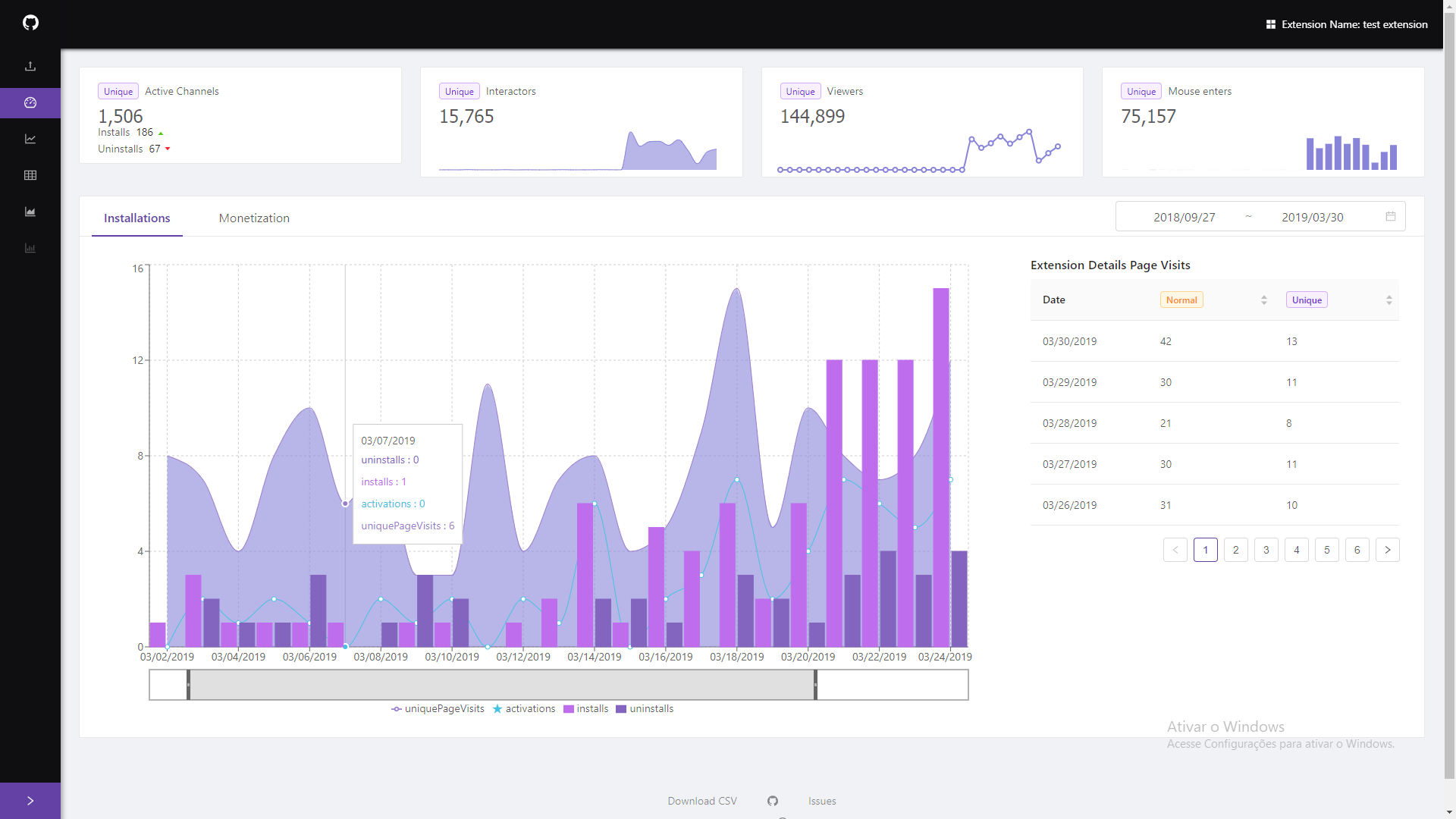Select page 4 in pagination
1456x819 pixels.
(x=1297, y=550)
